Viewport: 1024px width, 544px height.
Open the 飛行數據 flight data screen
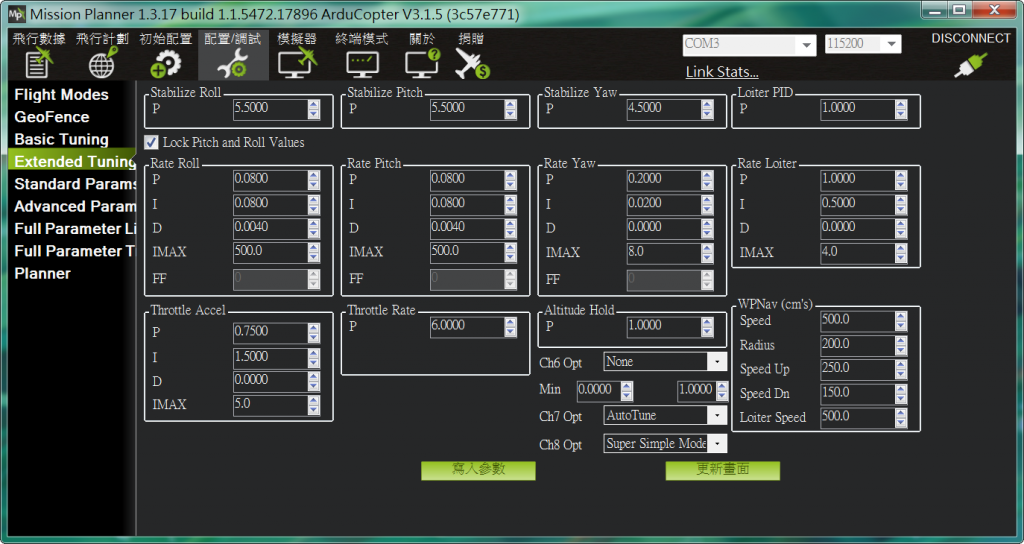39,56
